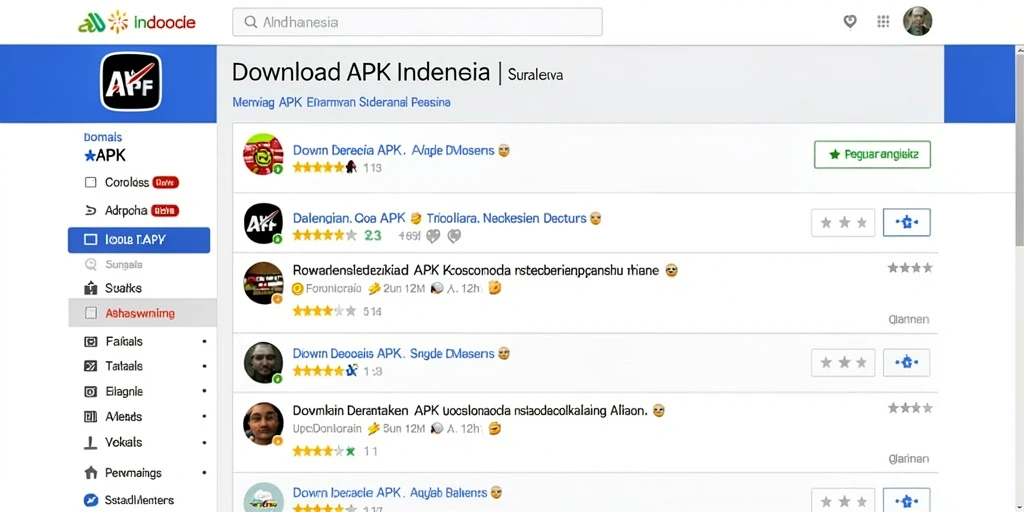Focus the Aindhanesia search field
This screenshot has height=512, width=1024.
click(417, 22)
